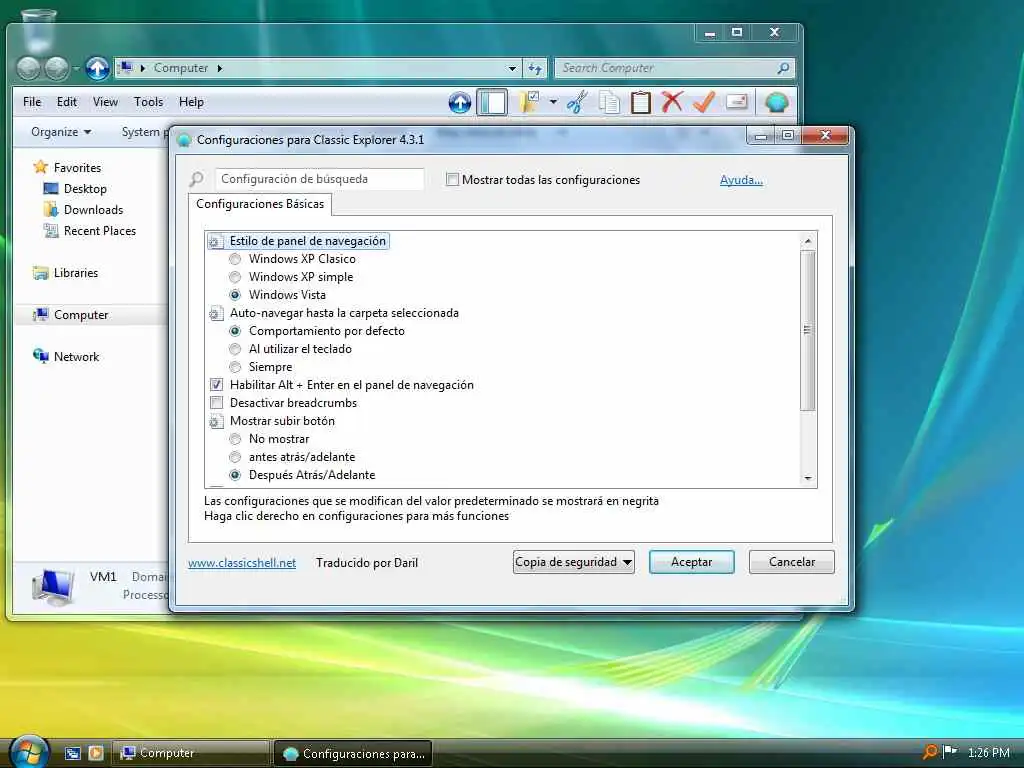Click the Forward navigation button in Explorer

[x=57, y=68]
